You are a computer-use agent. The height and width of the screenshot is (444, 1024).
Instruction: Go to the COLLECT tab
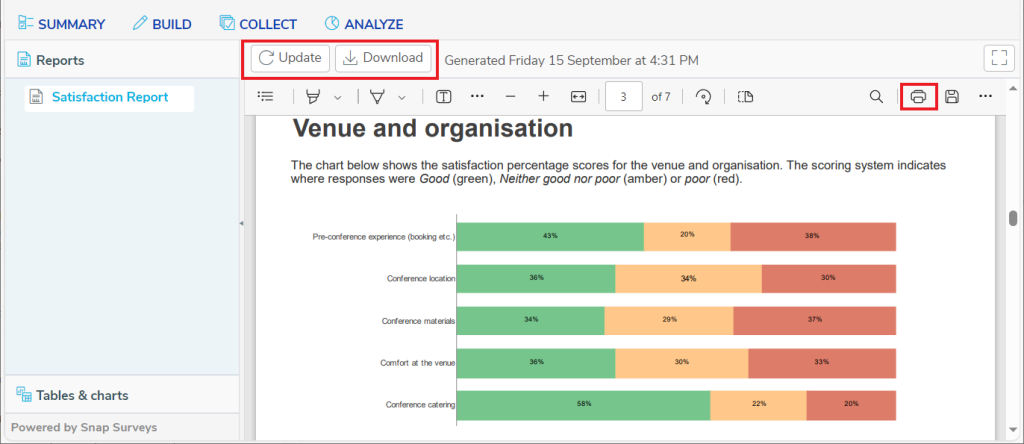pyautogui.click(x=258, y=24)
